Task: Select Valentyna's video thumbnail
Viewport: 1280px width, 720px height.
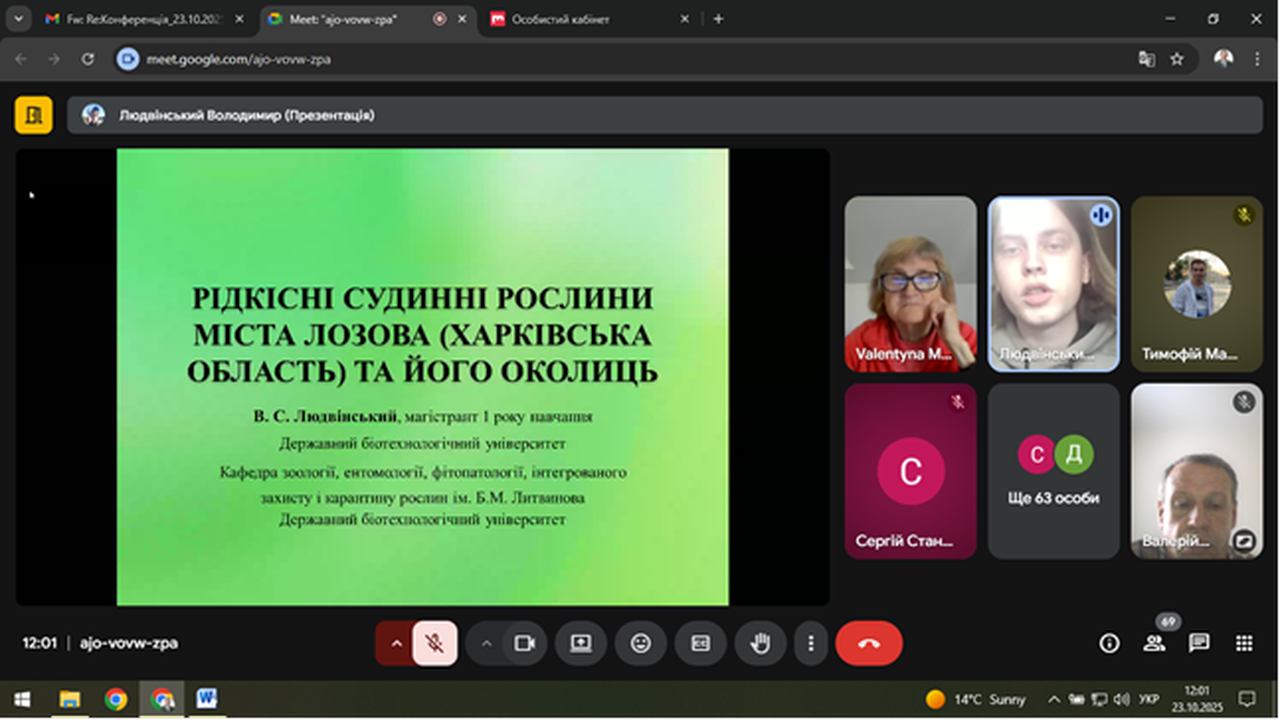Action: 910,284
